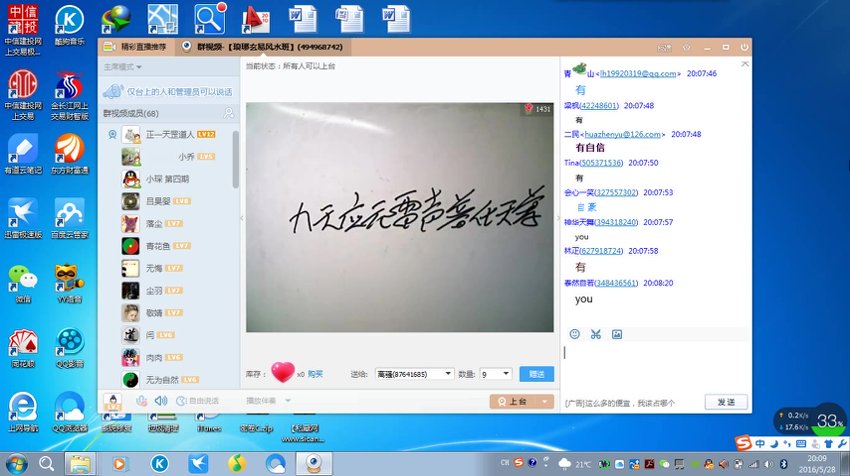The height and width of the screenshot is (476, 850).
Task: Open the 数量 quantity dropdown
Action: coord(495,374)
